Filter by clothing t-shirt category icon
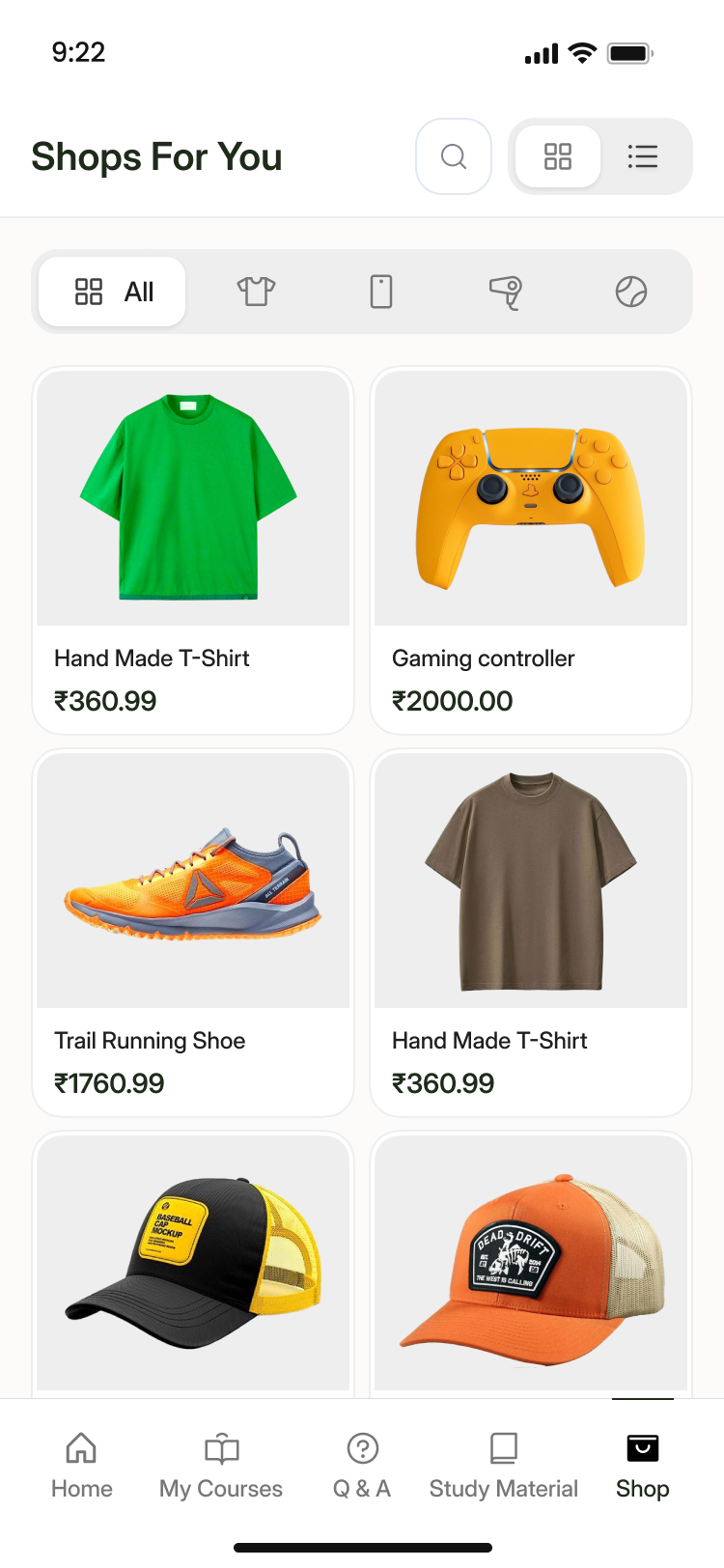 click(256, 292)
